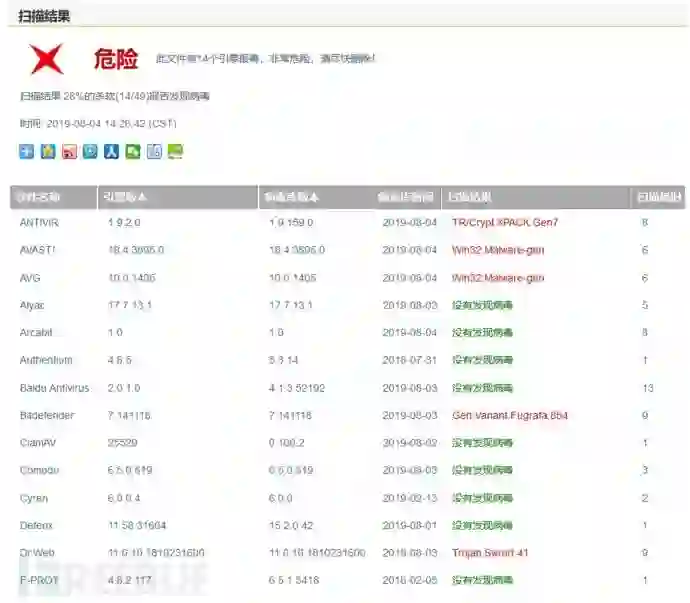
Task: Click the Alyac no-virus-found result
Action: pyautogui.click(x=482, y=305)
